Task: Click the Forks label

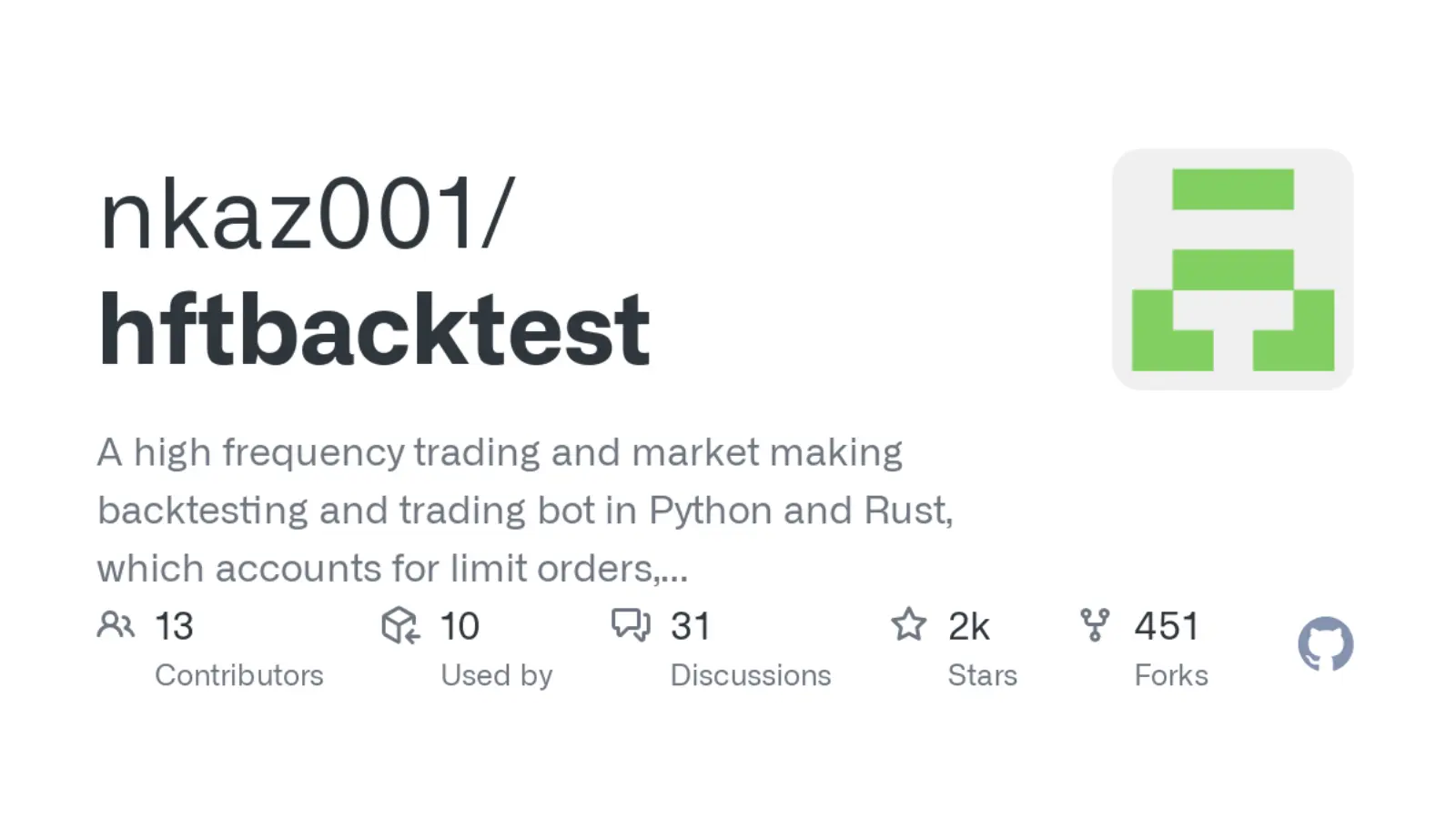Action: coord(1170,675)
